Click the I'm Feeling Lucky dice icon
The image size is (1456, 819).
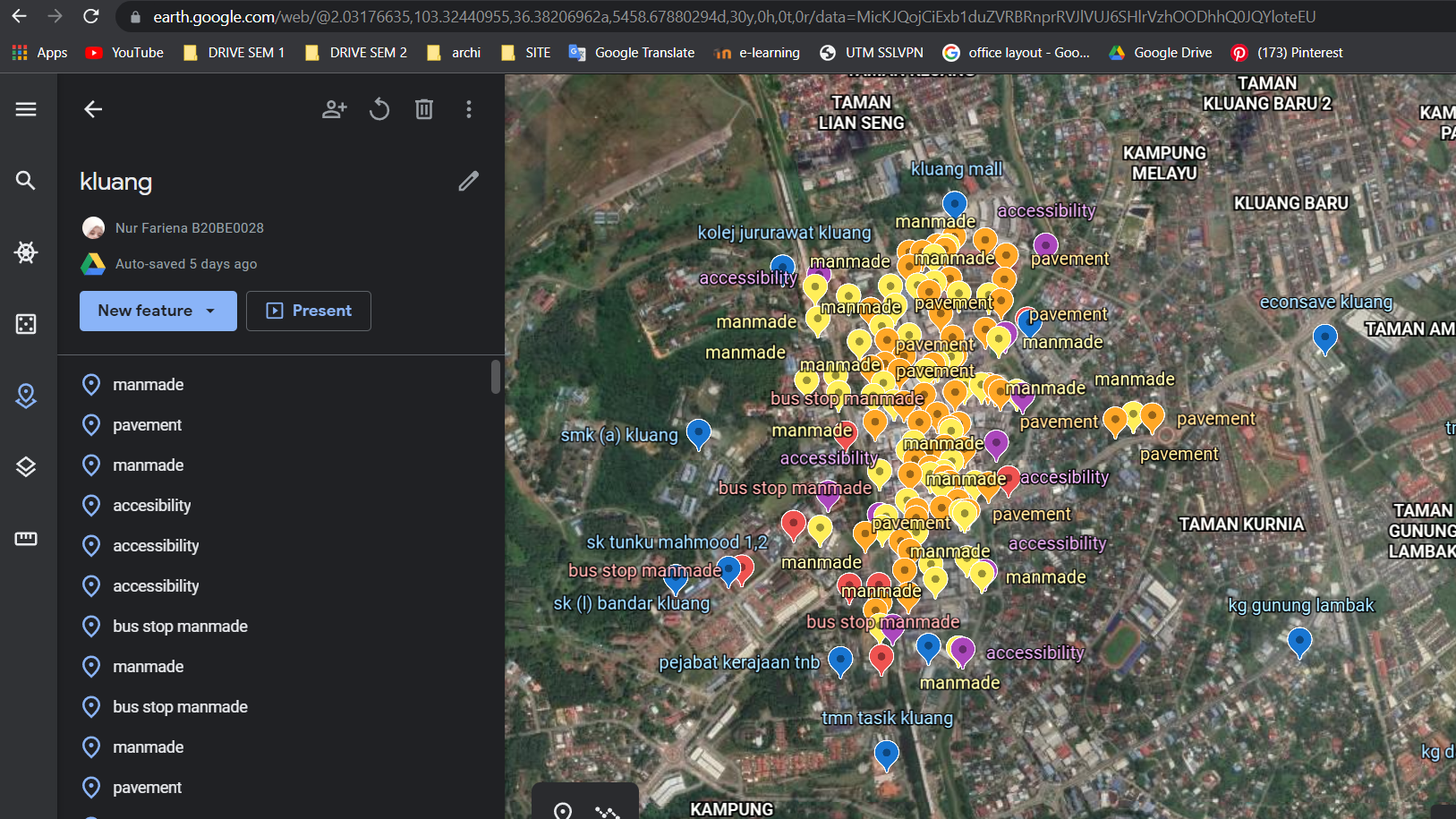26,324
